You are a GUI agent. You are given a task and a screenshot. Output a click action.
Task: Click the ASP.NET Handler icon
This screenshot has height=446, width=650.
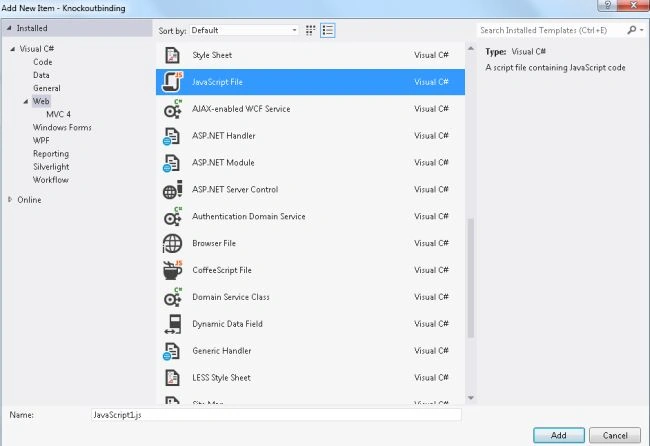click(171, 136)
